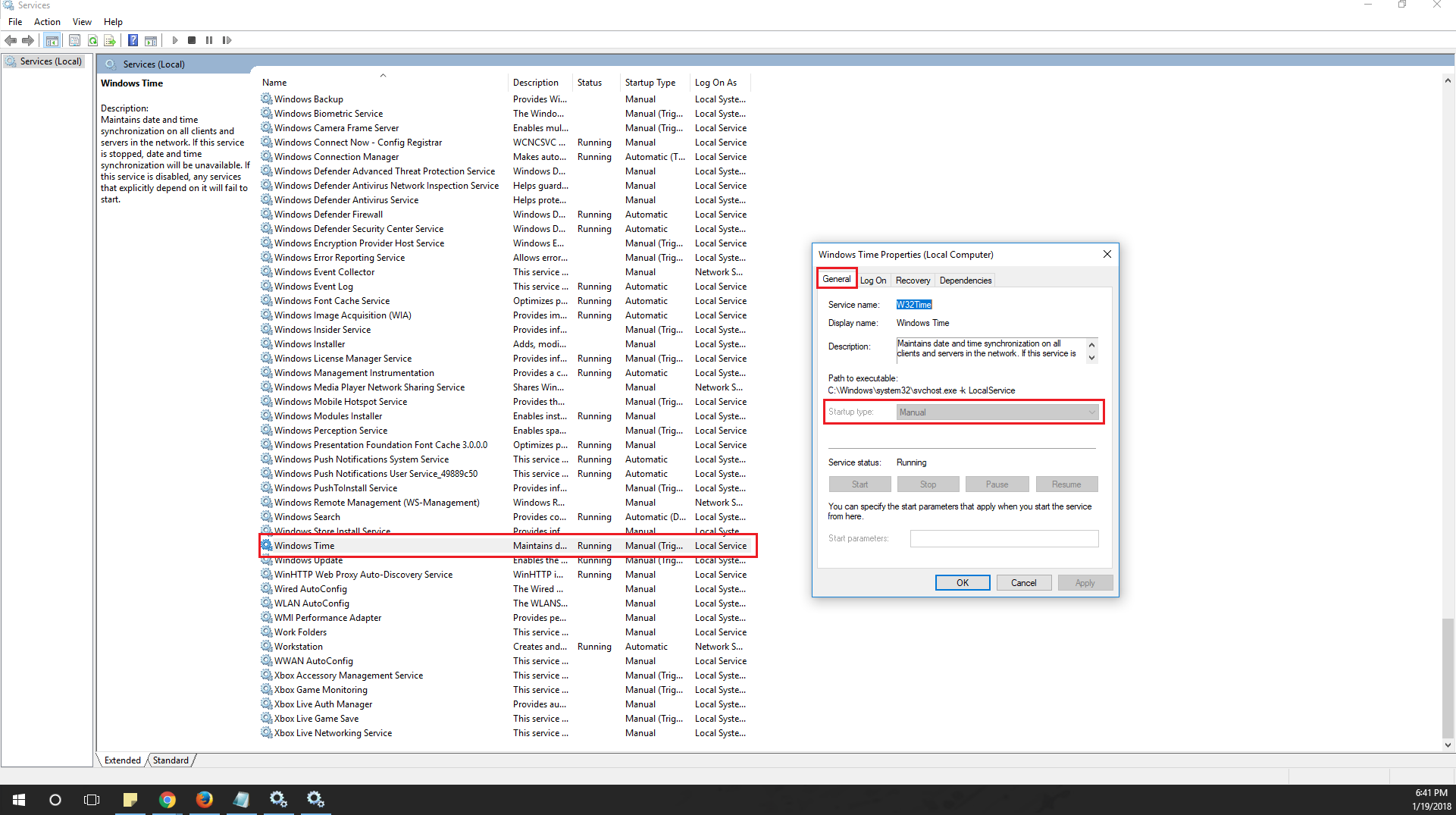Click the Resume button in dialog
Screen dimensions: 1456x815
1066,484
